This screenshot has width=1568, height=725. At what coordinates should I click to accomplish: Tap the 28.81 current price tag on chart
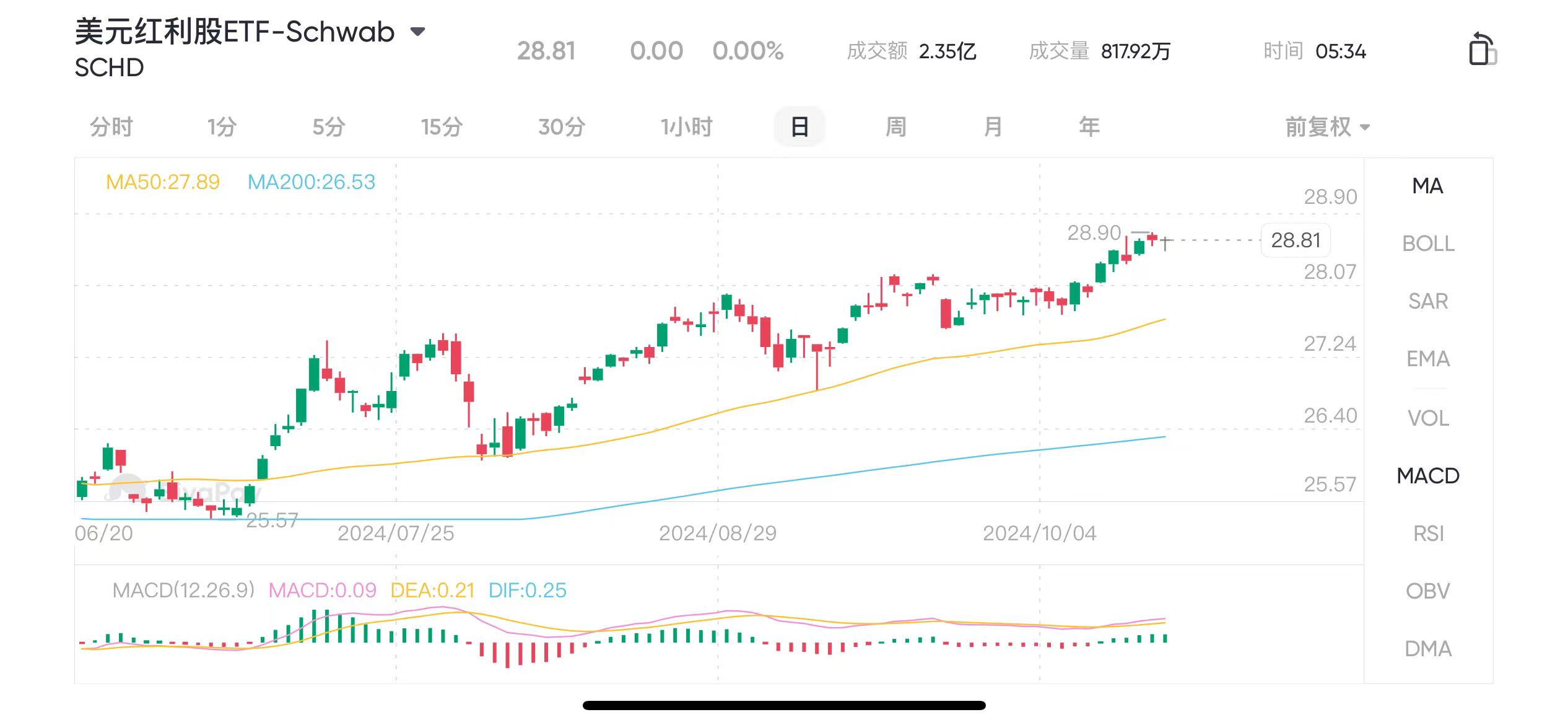pyautogui.click(x=1296, y=240)
